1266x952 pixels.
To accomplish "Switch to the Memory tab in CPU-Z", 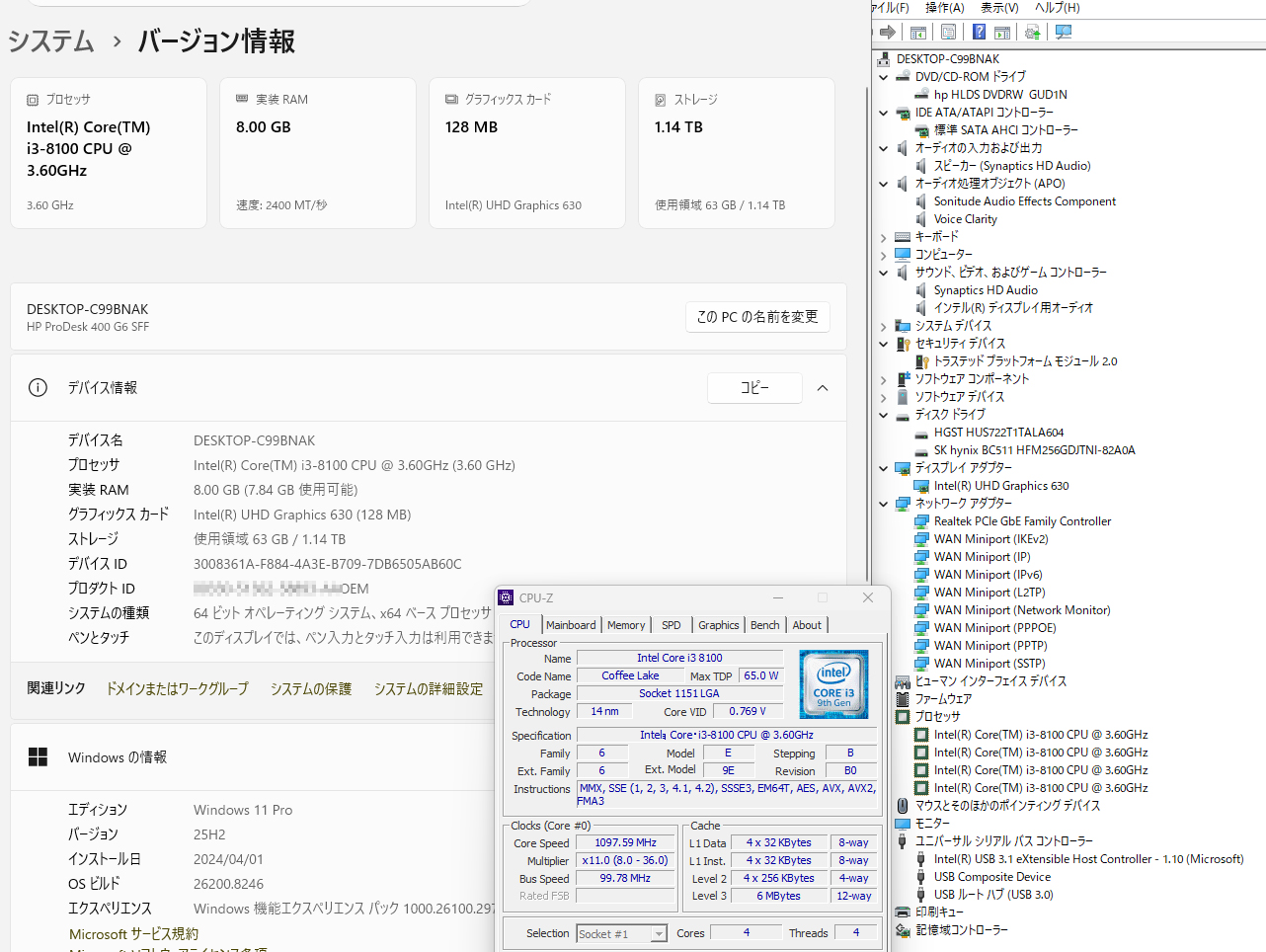I will (x=626, y=625).
